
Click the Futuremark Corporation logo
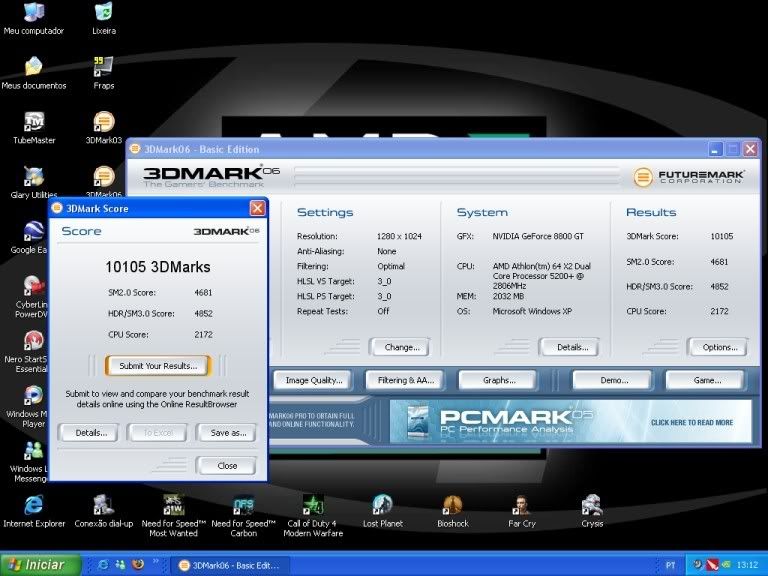tap(689, 177)
